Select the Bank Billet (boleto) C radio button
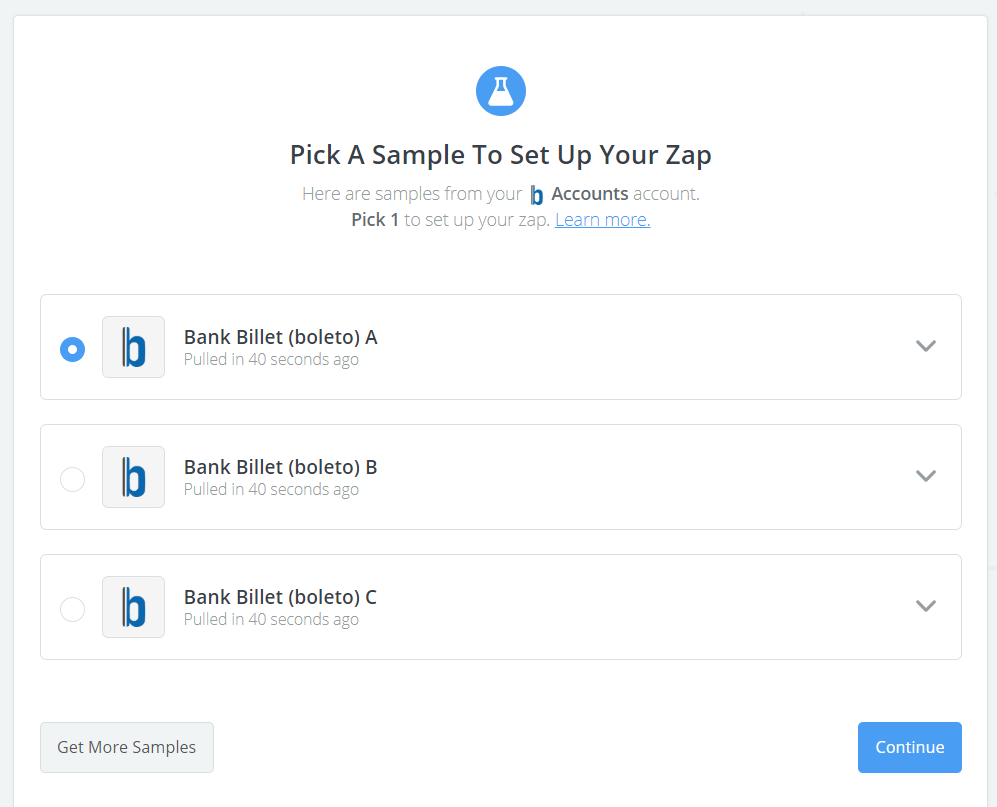Image resolution: width=997 pixels, height=807 pixels. [x=72, y=609]
